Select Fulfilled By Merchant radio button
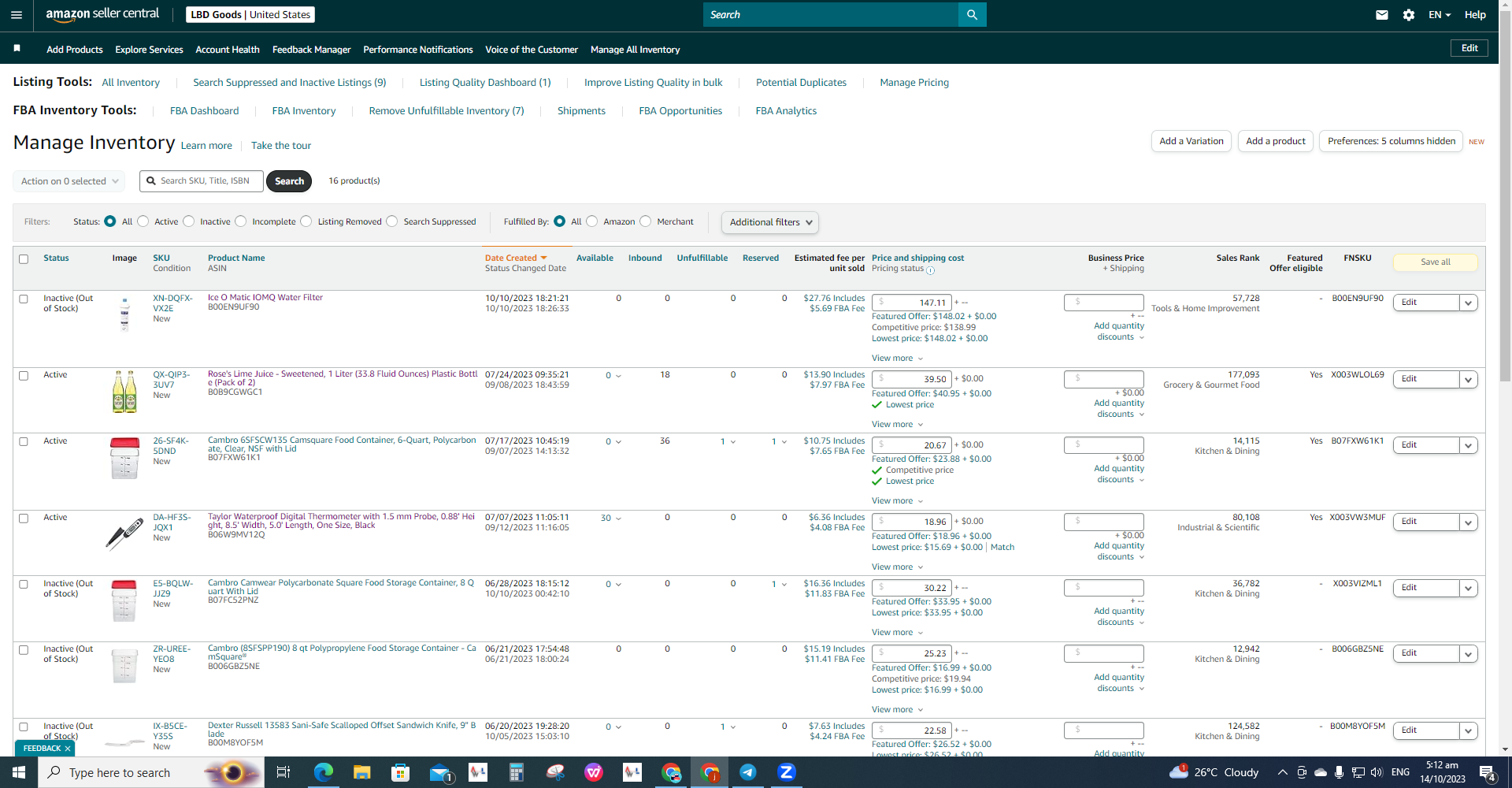 pos(646,221)
